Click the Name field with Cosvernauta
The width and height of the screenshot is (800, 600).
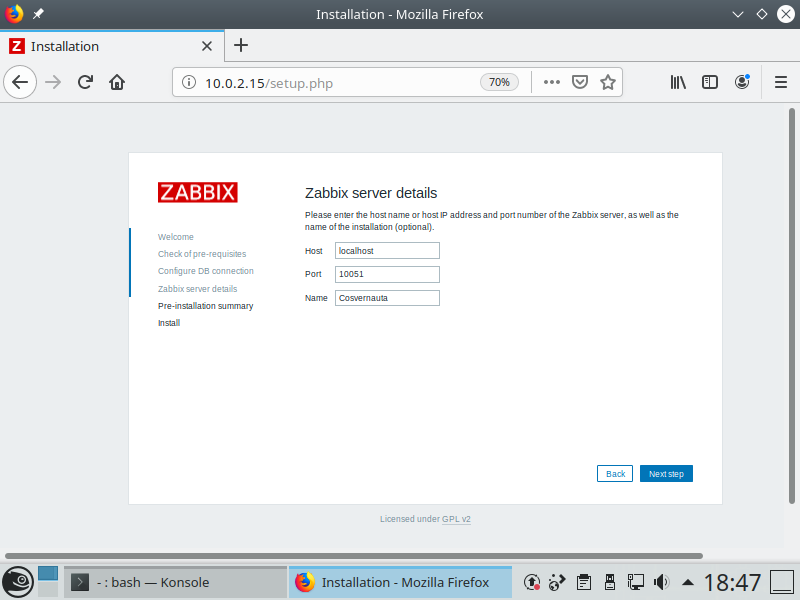(x=387, y=298)
